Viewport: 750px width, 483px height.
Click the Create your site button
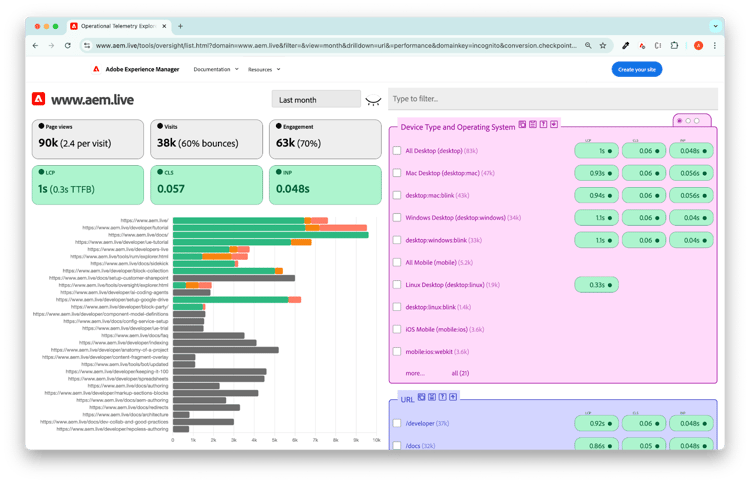(636, 69)
